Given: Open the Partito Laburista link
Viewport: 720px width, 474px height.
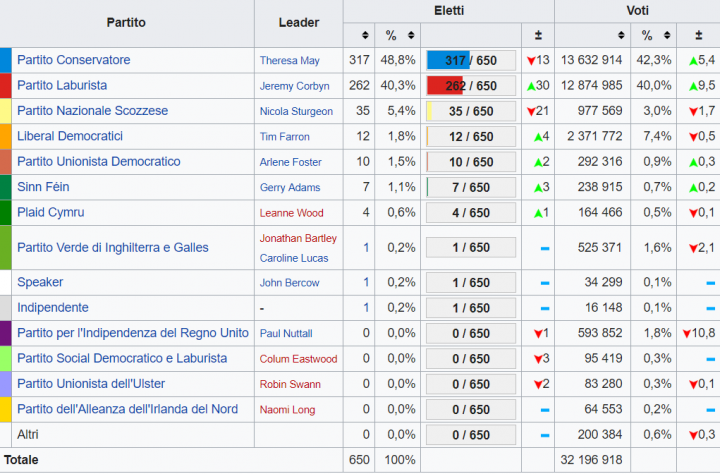Looking at the screenshot, I should coord(62,85).
